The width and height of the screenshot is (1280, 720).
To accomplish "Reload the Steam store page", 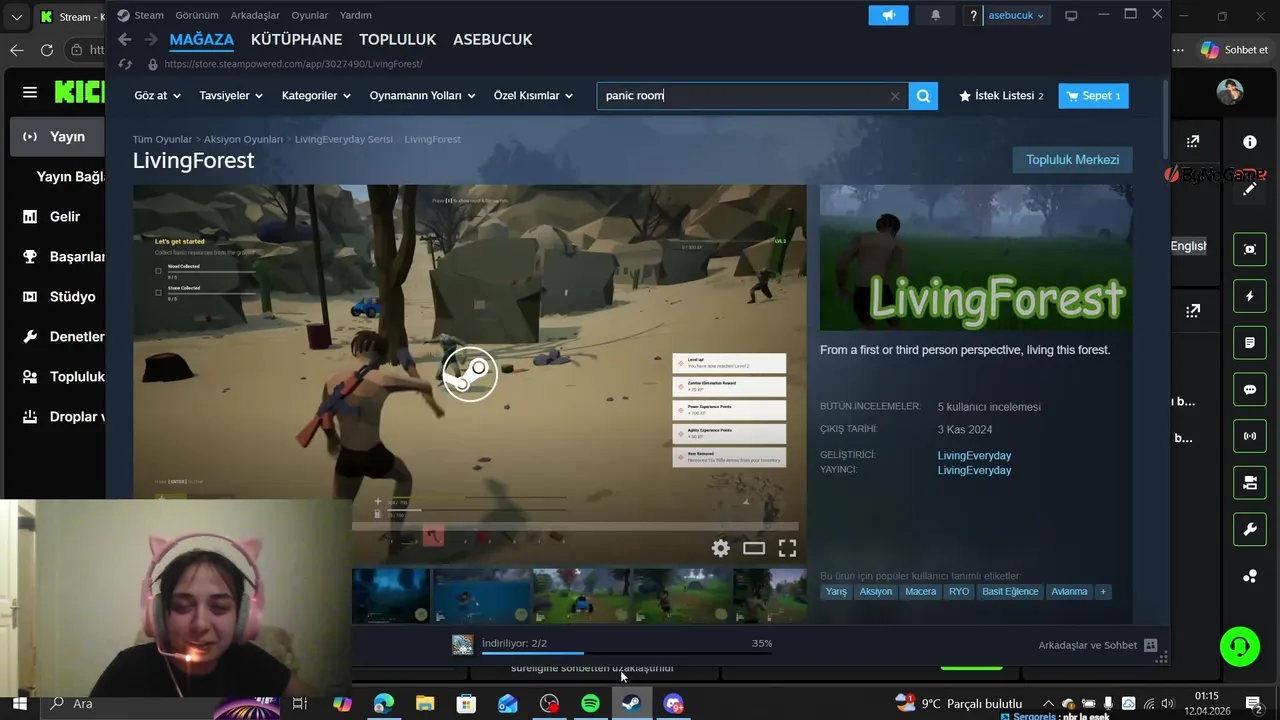I will tap(125, 64).
